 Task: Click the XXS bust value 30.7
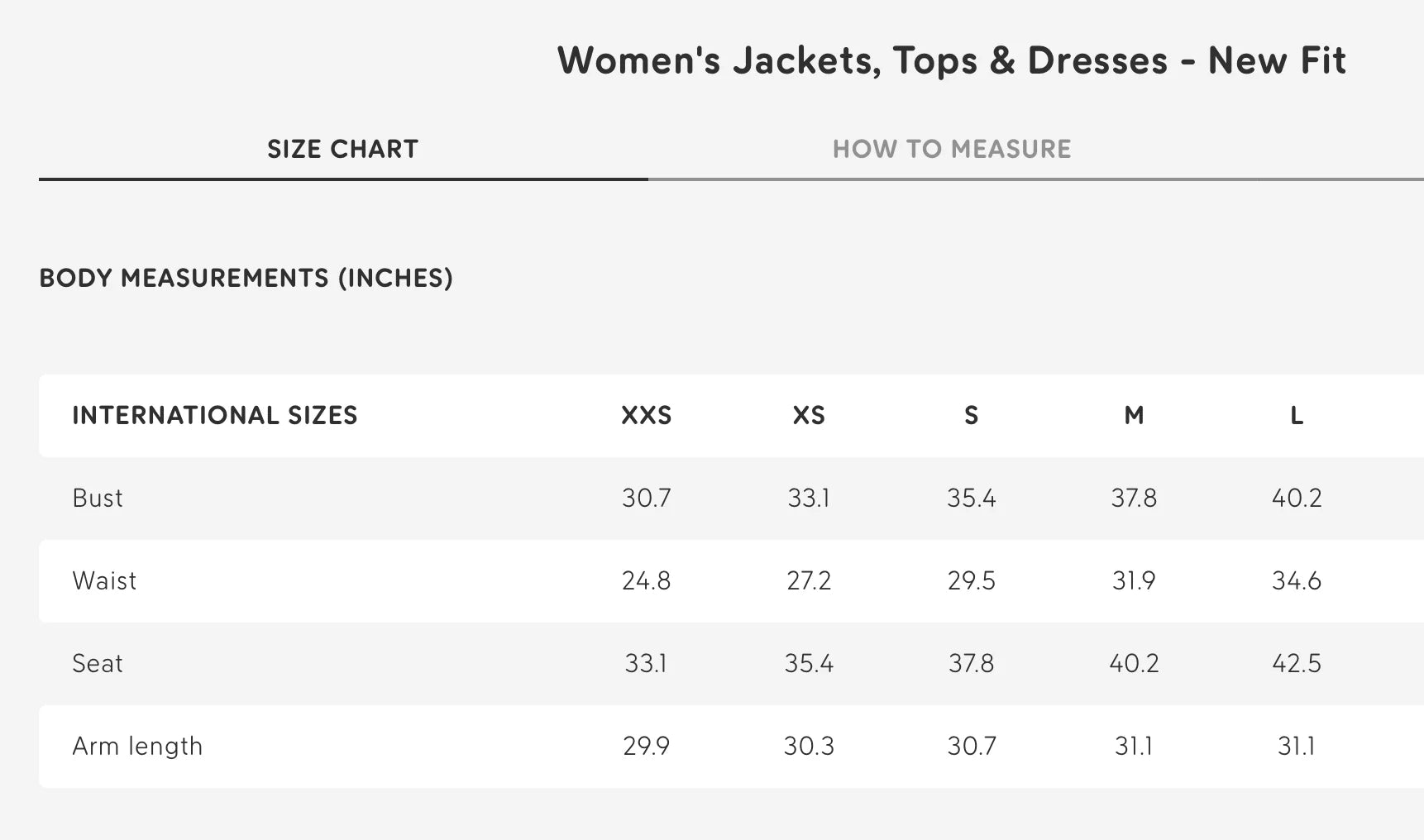pyautogui.click(x=646, y=498)
